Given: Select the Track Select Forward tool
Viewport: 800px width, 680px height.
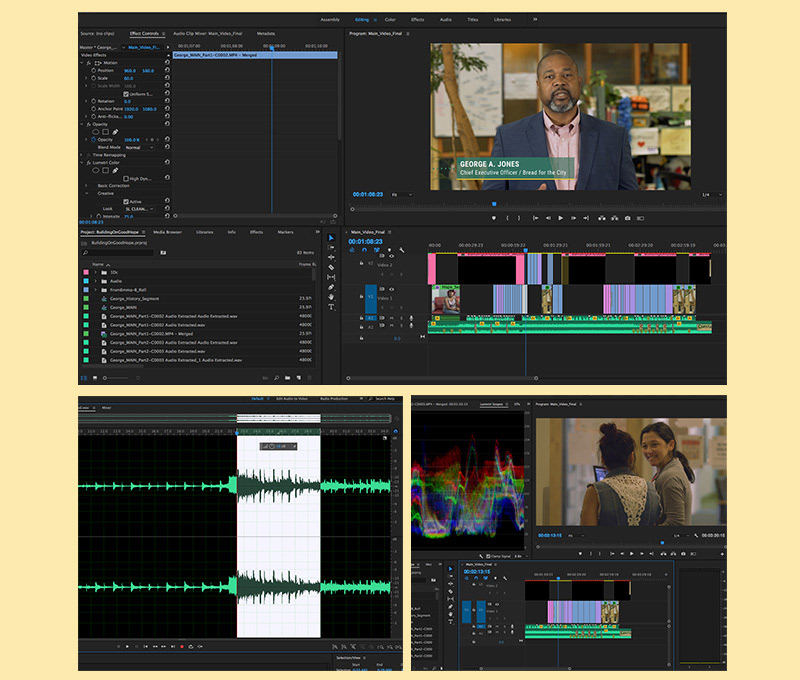Looking at the screenshot, I should [x=331, y=247].
